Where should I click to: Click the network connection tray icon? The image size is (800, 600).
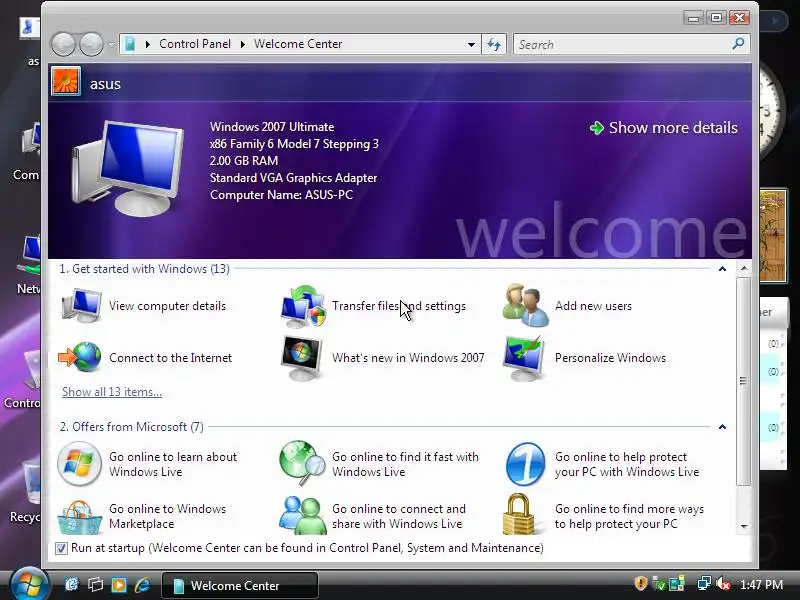pos(704,584)
